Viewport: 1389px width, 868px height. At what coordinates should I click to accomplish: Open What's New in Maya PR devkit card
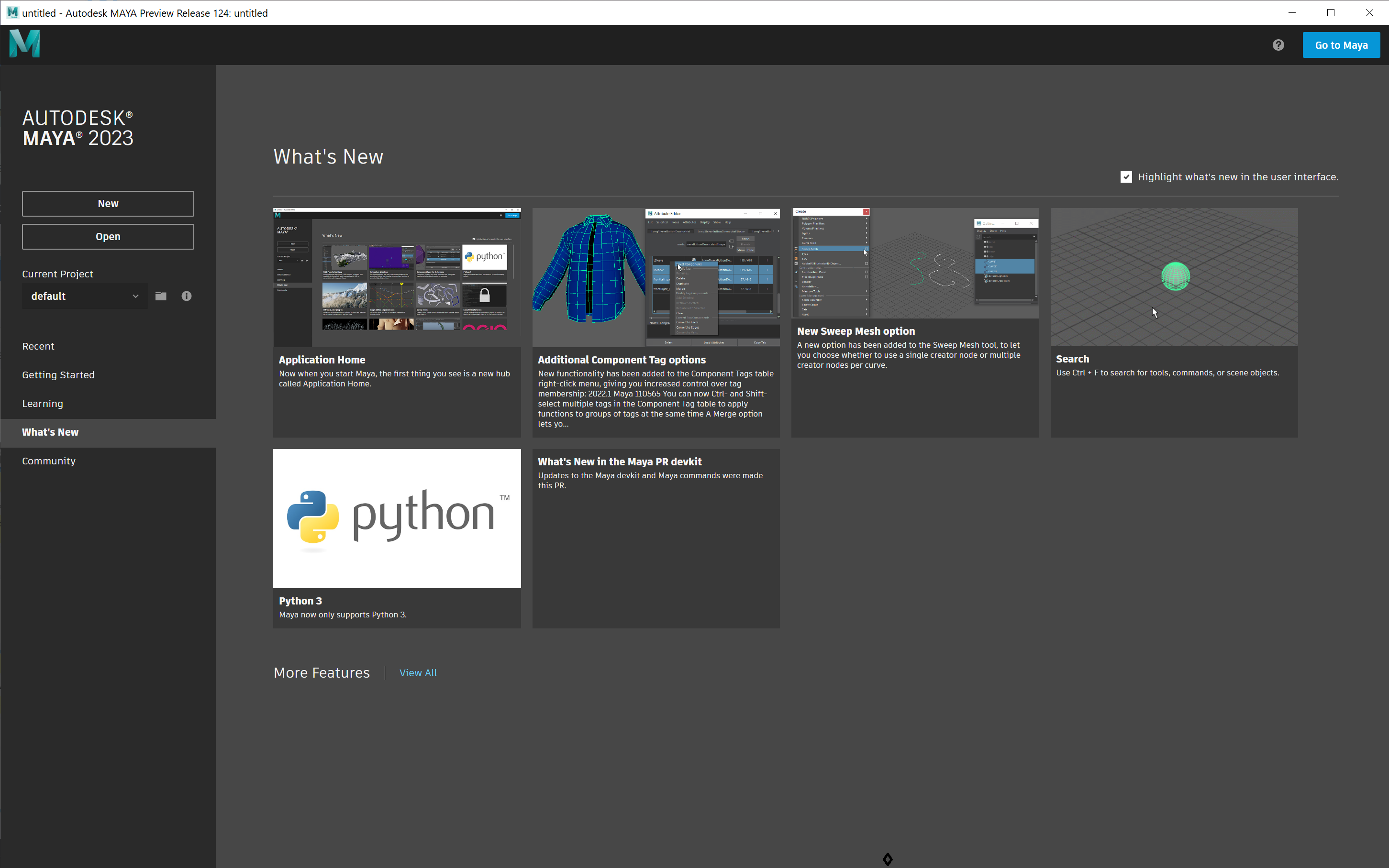(x=656, y=538)
